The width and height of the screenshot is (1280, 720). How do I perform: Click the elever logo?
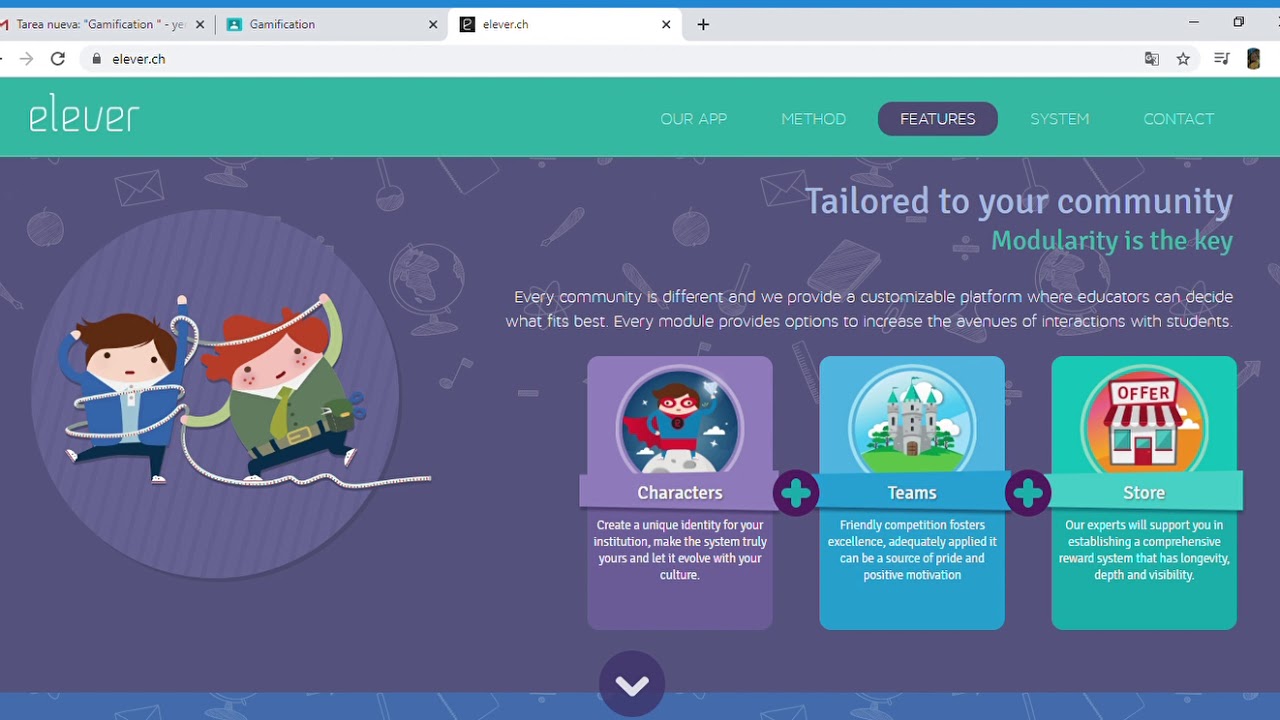[84, 114]
